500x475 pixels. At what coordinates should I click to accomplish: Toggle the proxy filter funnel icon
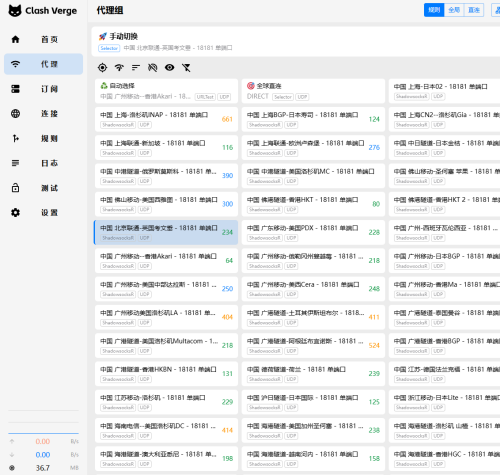pos(186,68)
